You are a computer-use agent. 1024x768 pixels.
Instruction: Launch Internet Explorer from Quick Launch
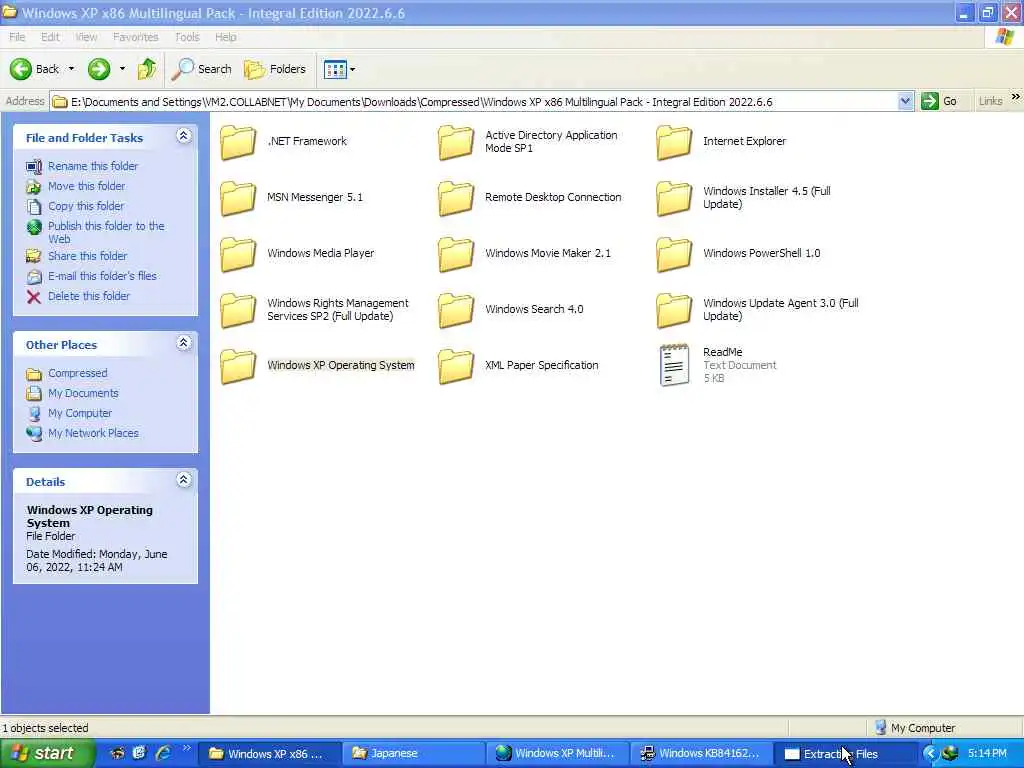(x=163, y=754)
